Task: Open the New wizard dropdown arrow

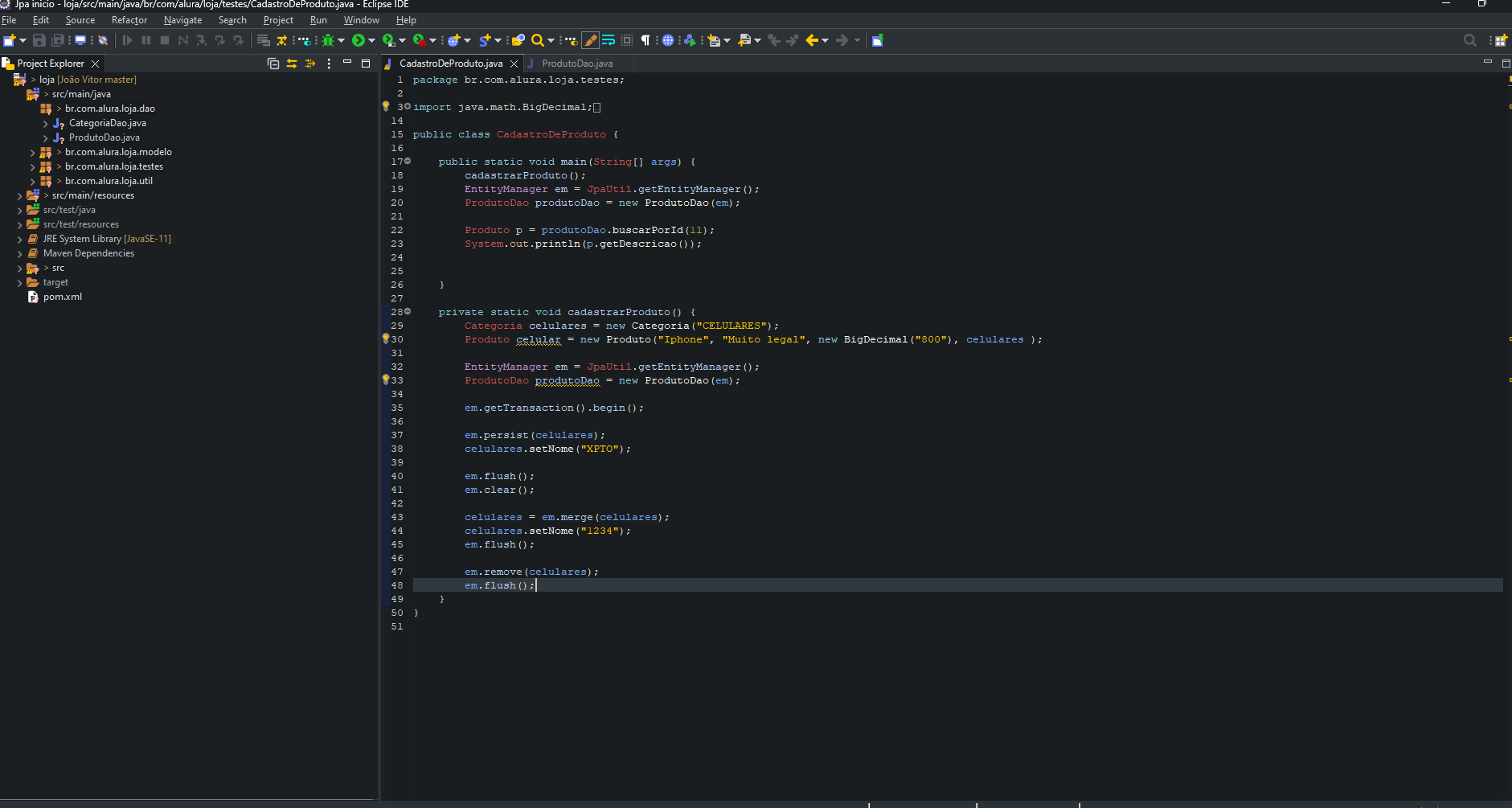Action: pyautogui.click(x=23, y=40)
